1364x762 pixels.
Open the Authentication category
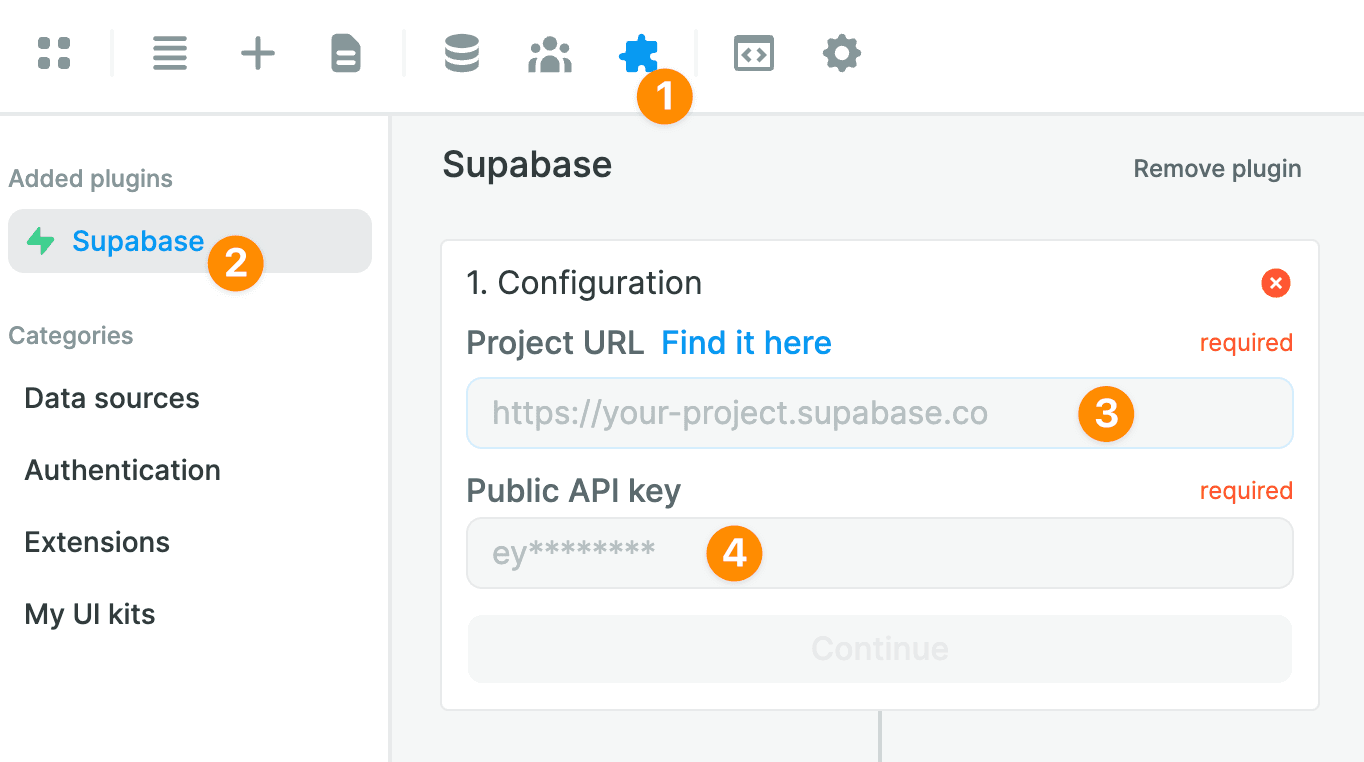tap(122, 470)
